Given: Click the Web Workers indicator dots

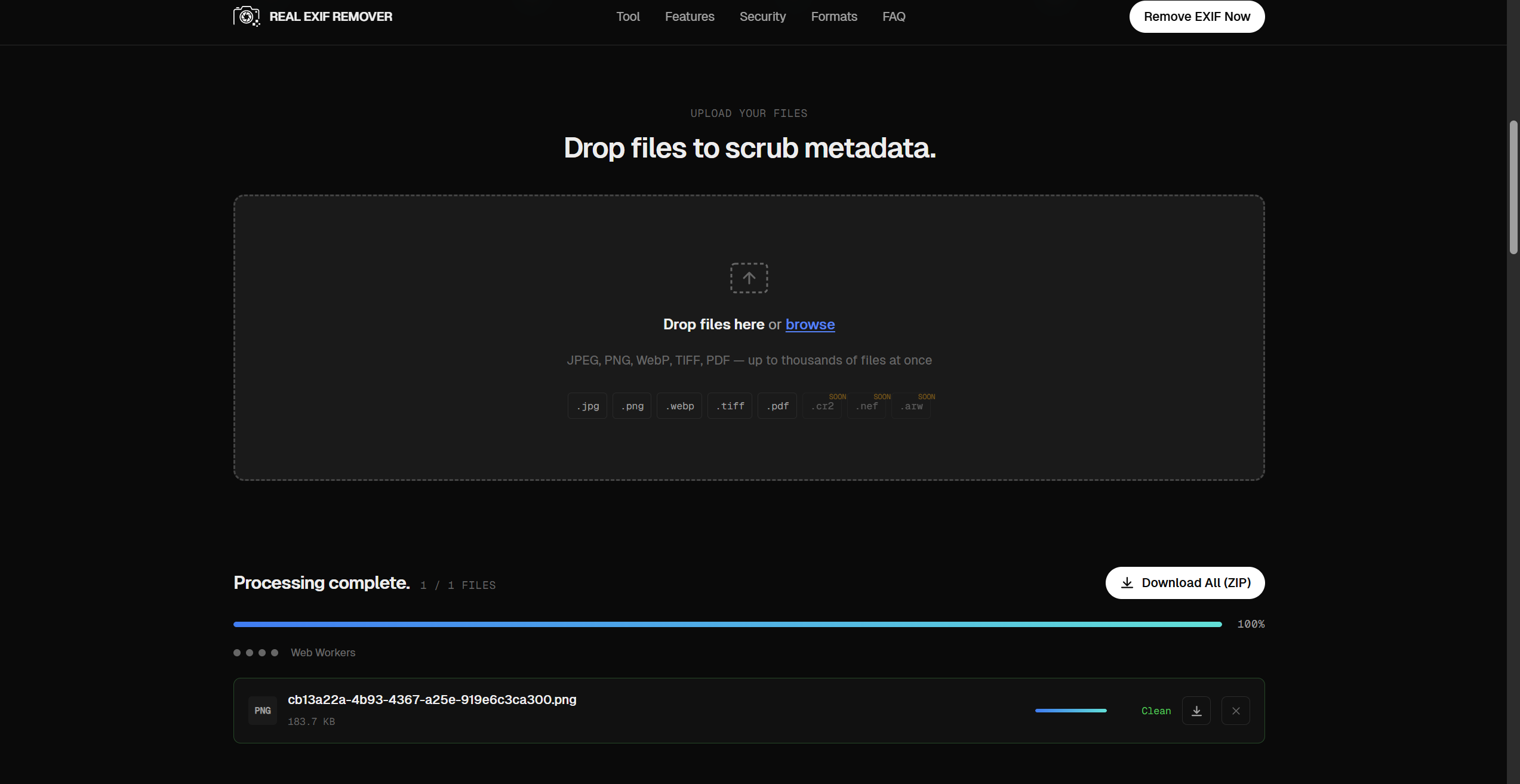Looking at the screenshot, I should 256,653.
